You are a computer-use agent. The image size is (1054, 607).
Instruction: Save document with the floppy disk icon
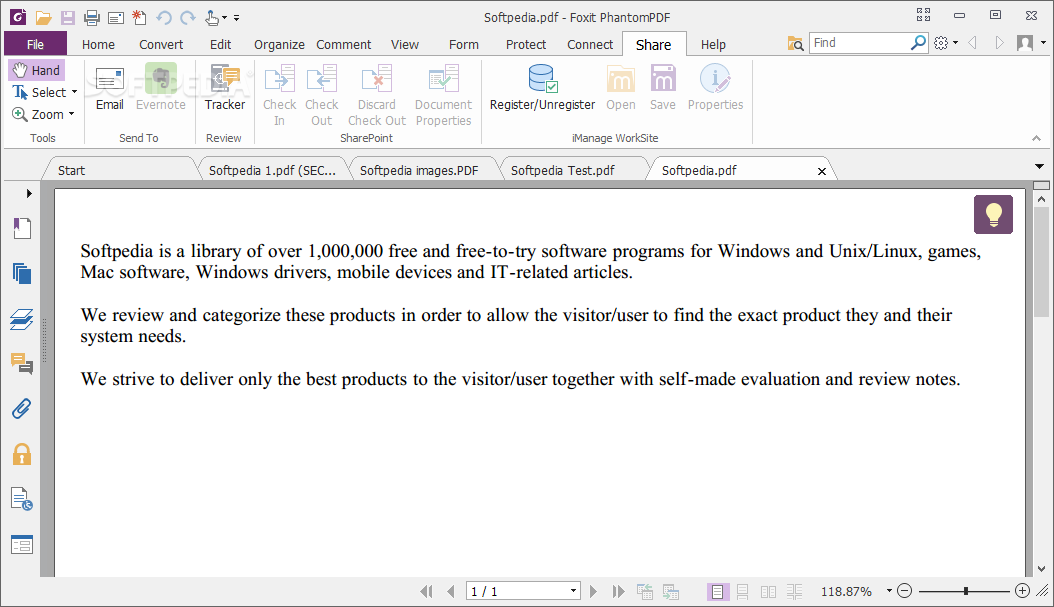click(x=67, y=17)
